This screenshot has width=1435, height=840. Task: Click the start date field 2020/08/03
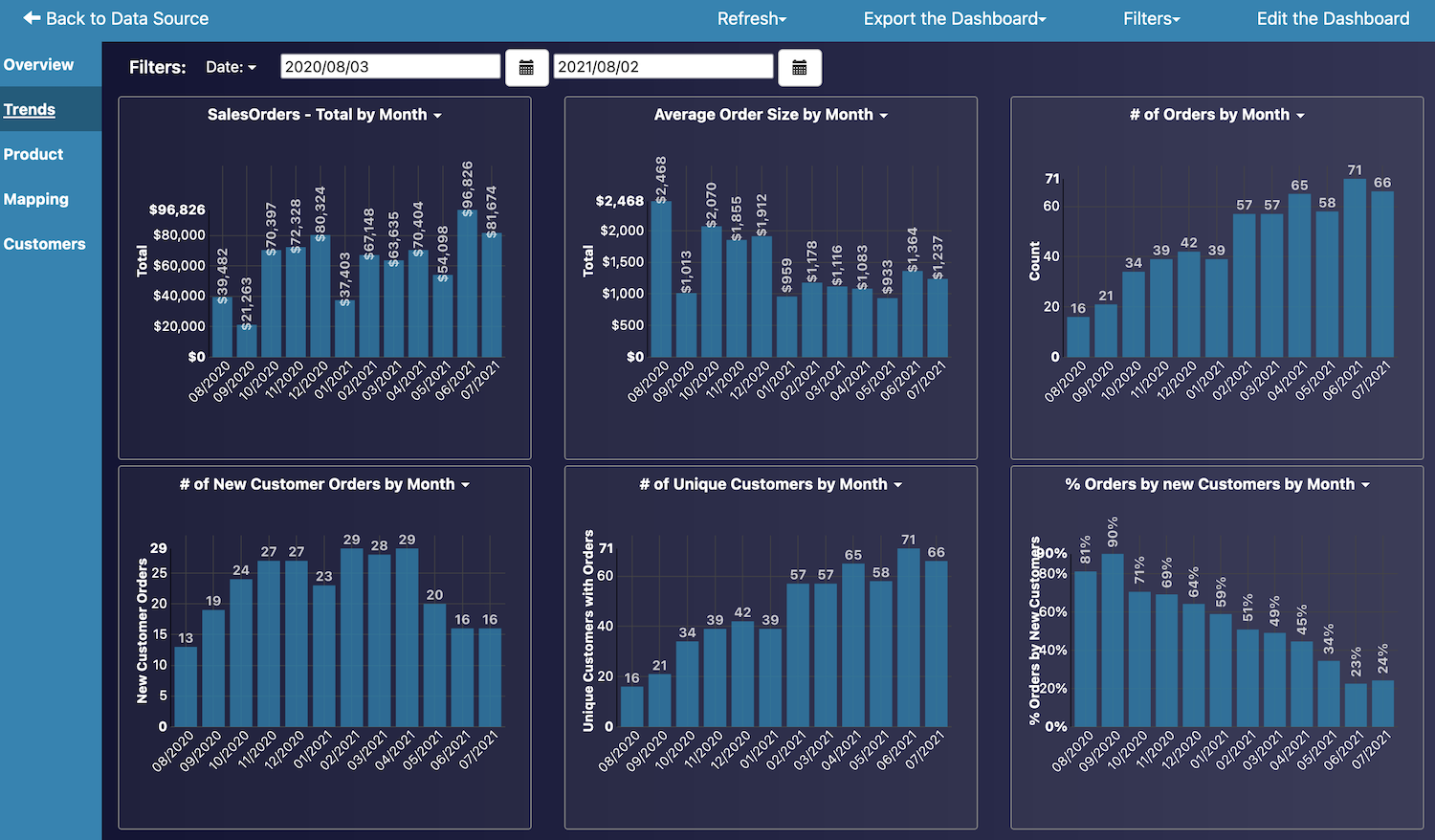coord(389,67)
